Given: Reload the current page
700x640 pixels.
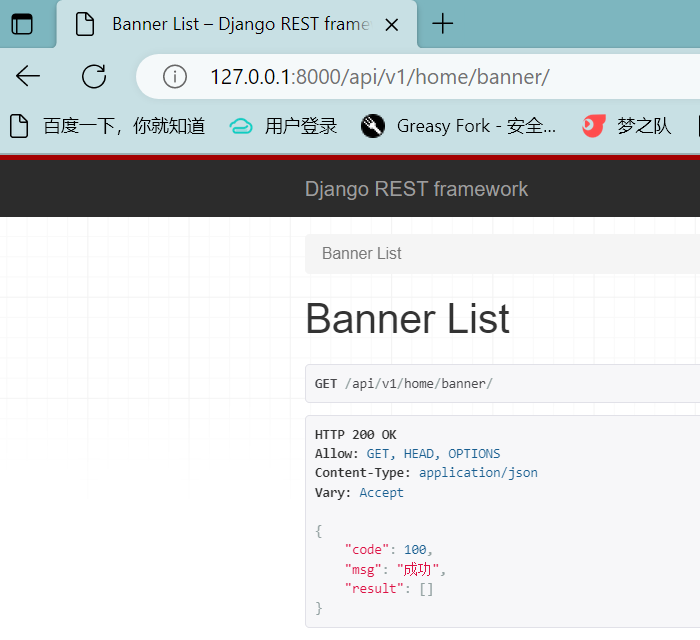Looking at the screenshot, I should click(x=94, y=76).
